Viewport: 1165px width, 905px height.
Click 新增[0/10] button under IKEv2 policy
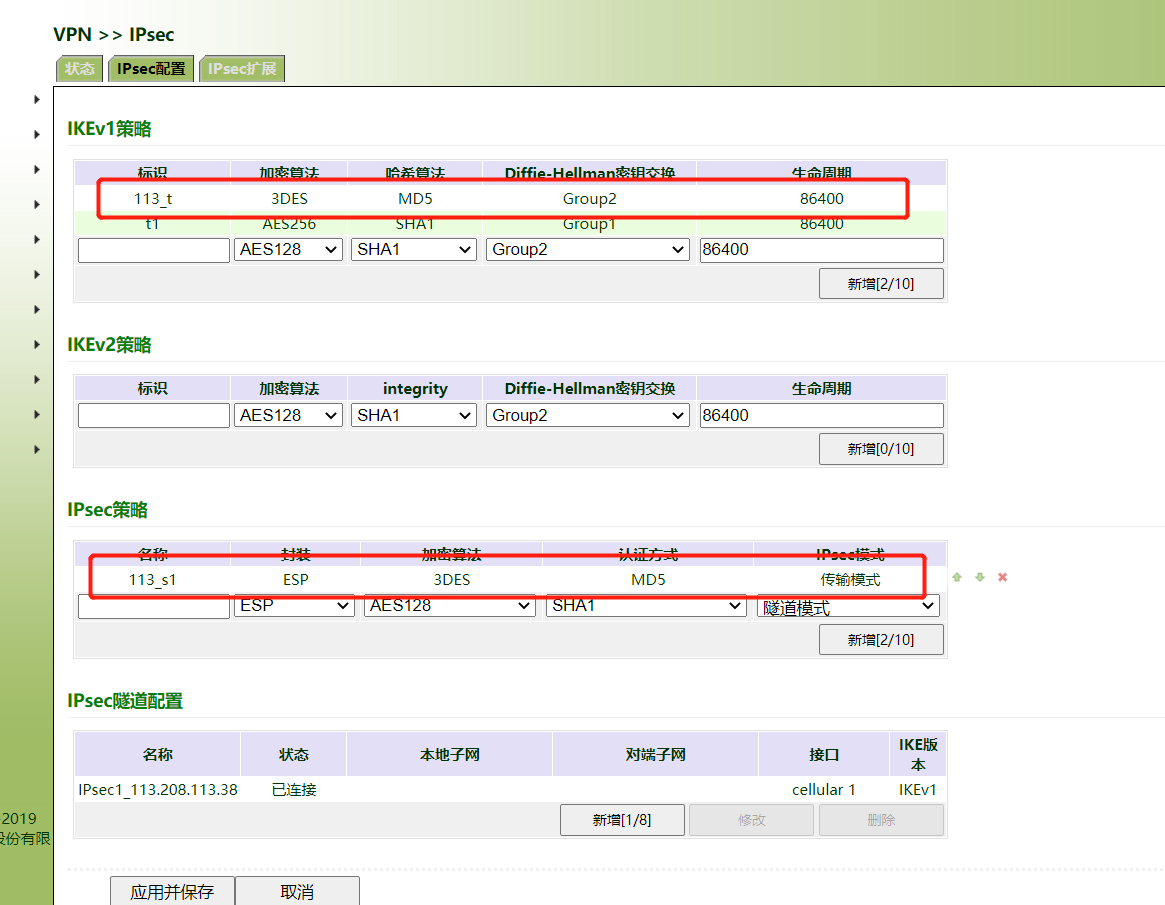point(880,449)
